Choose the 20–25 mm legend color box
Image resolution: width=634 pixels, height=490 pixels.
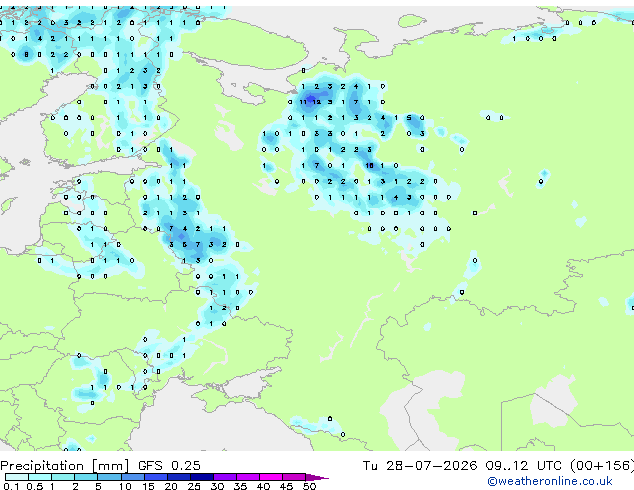178,477
